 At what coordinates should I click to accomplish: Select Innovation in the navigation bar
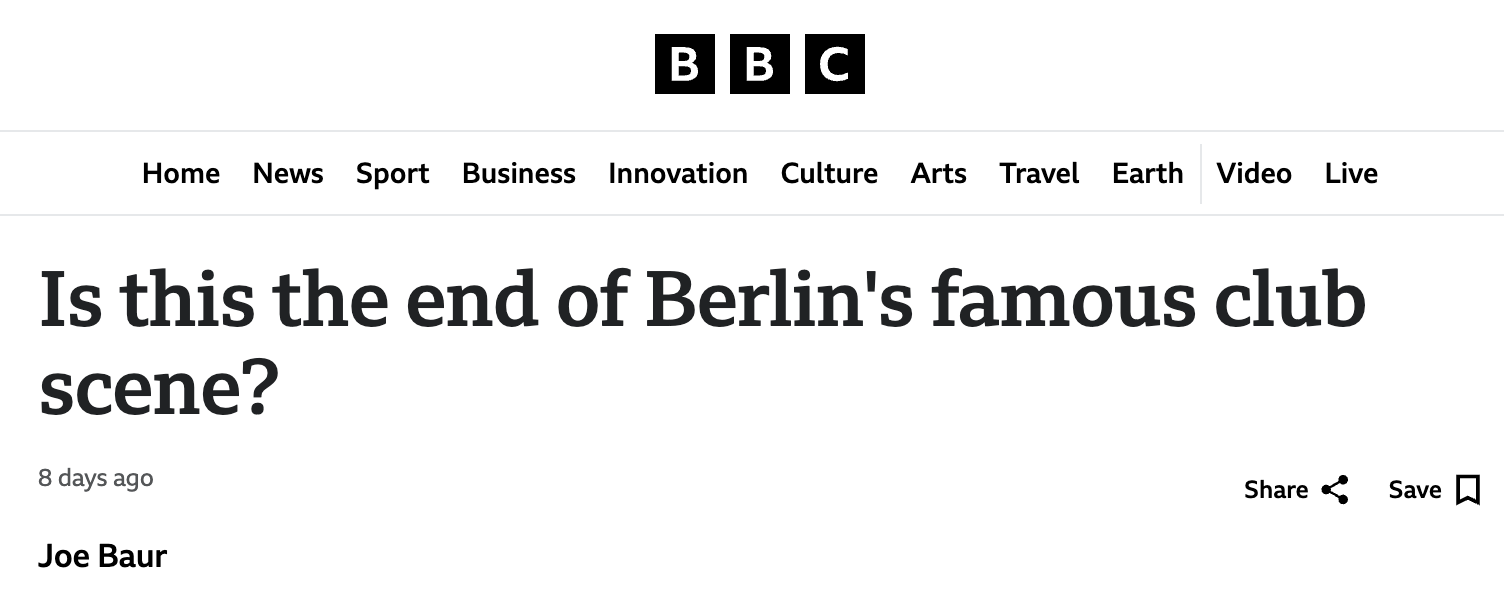click(x=678, y=173)
